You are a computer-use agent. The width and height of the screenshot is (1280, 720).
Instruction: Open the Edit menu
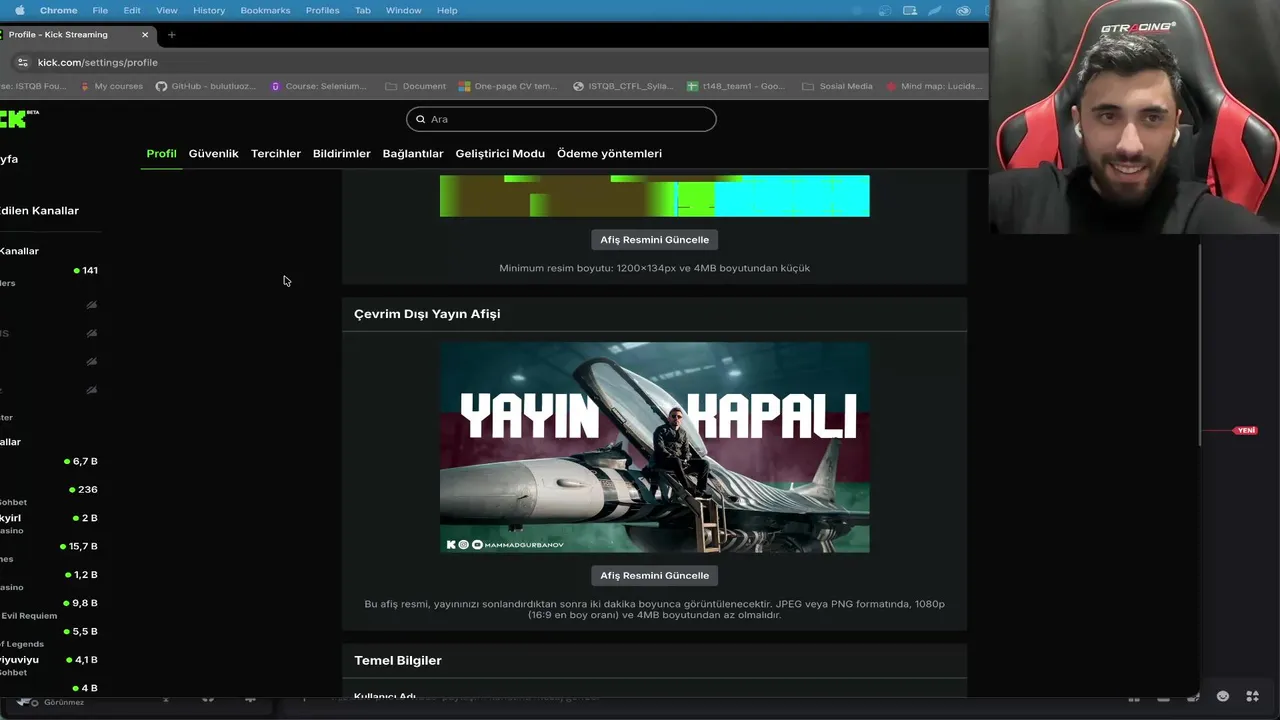pyautogui.click(x=132, y=10)
